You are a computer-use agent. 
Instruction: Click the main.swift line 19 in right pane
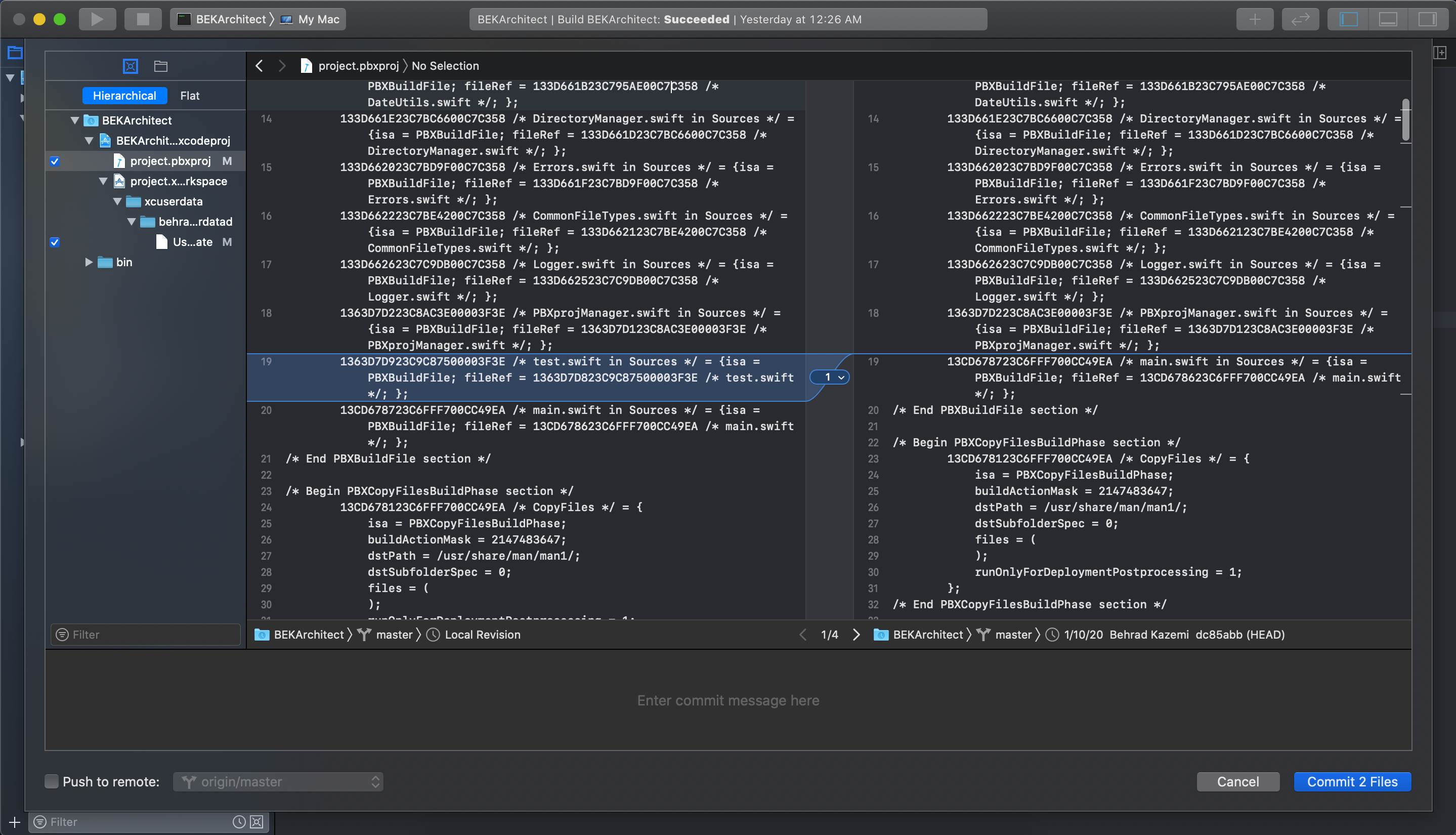click(1133, 378)
